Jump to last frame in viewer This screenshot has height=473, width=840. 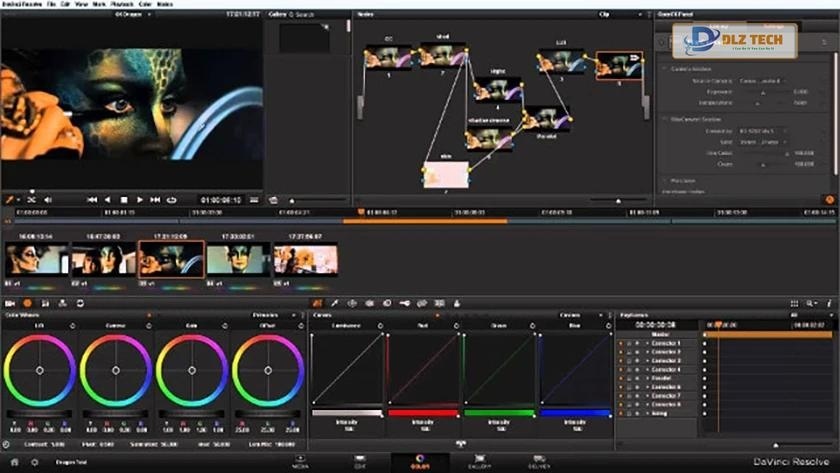155,200
